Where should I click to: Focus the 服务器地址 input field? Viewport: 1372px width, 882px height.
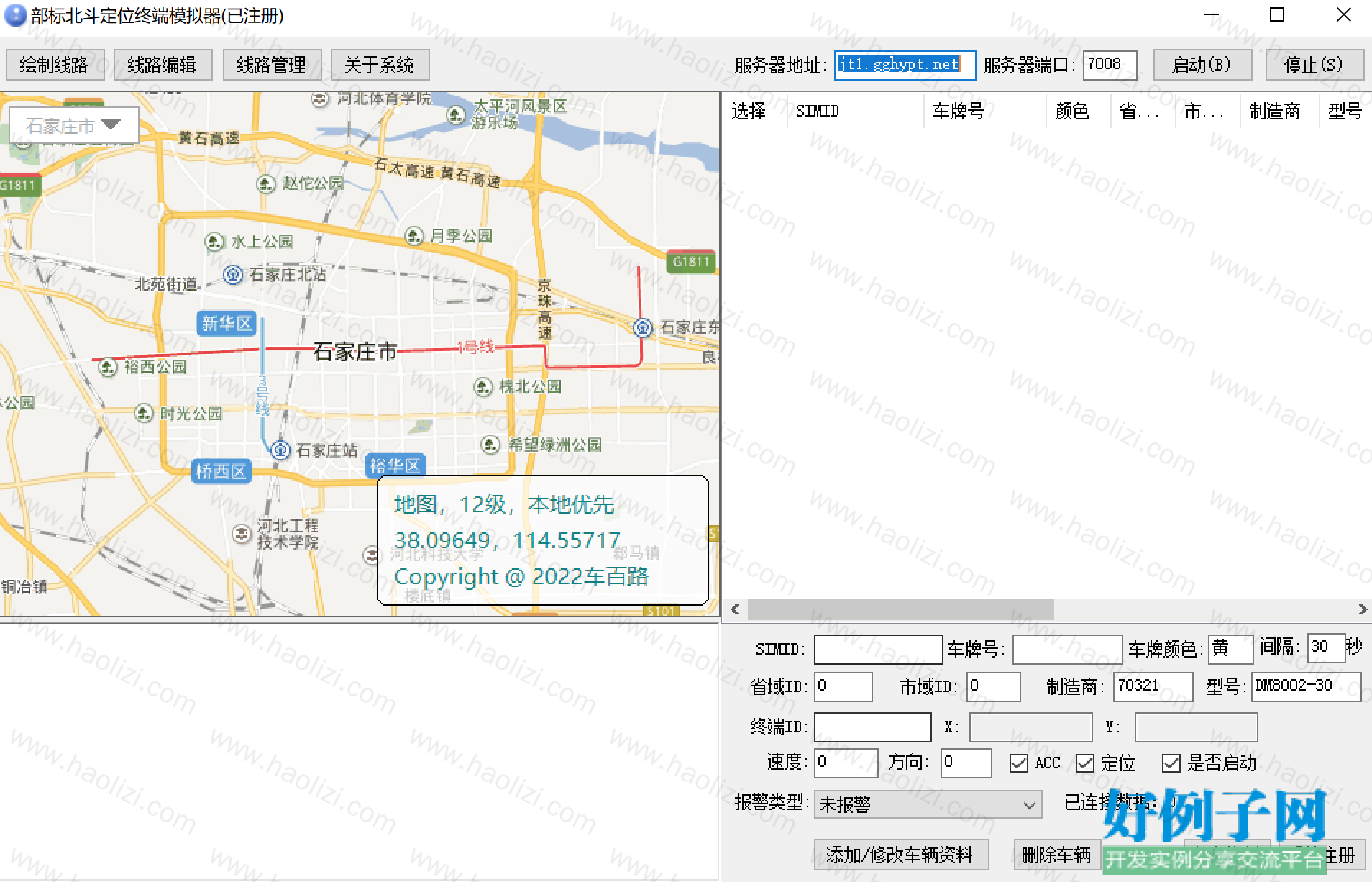(x=905, y=65)
